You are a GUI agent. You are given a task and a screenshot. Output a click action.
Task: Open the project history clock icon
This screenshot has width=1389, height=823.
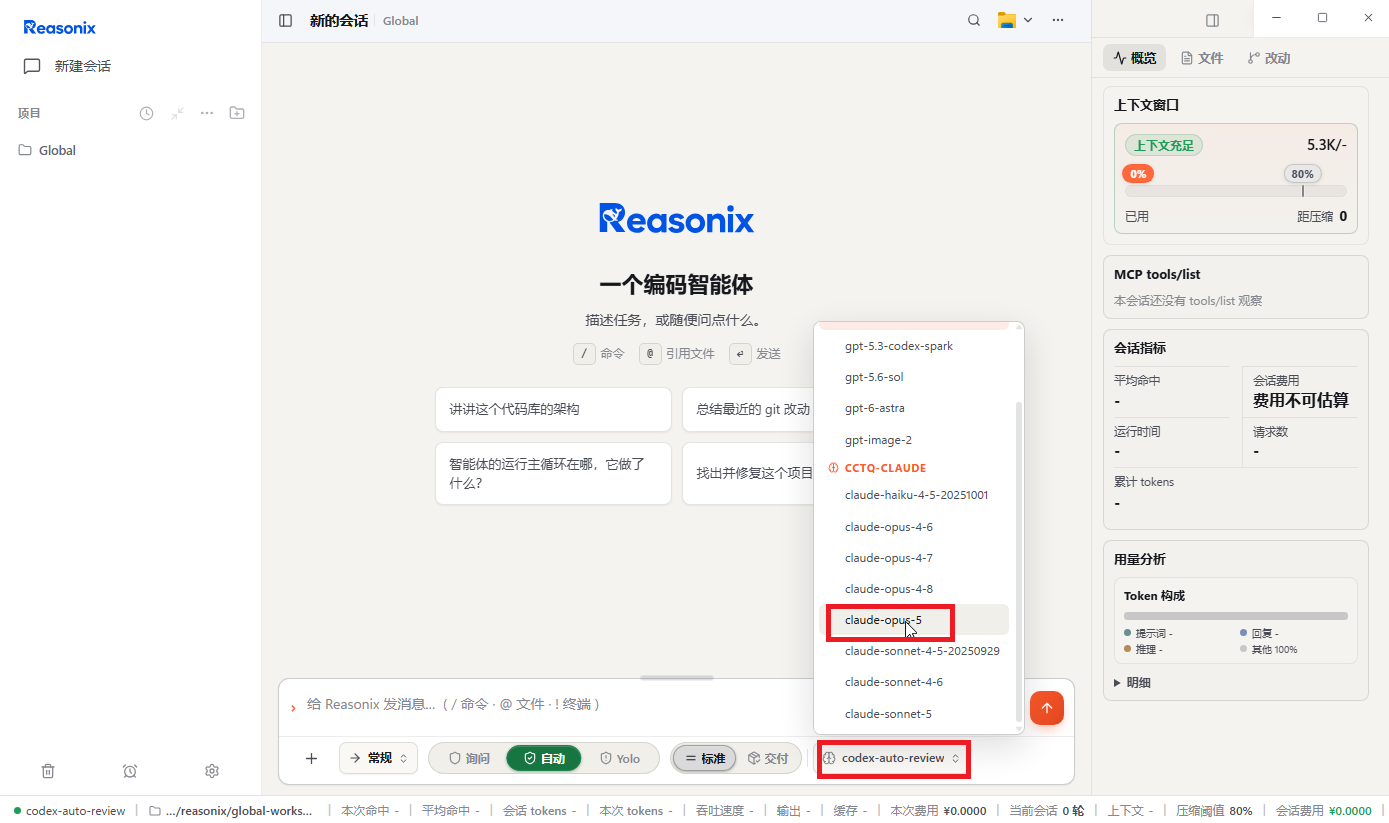(x=146, y=113)
